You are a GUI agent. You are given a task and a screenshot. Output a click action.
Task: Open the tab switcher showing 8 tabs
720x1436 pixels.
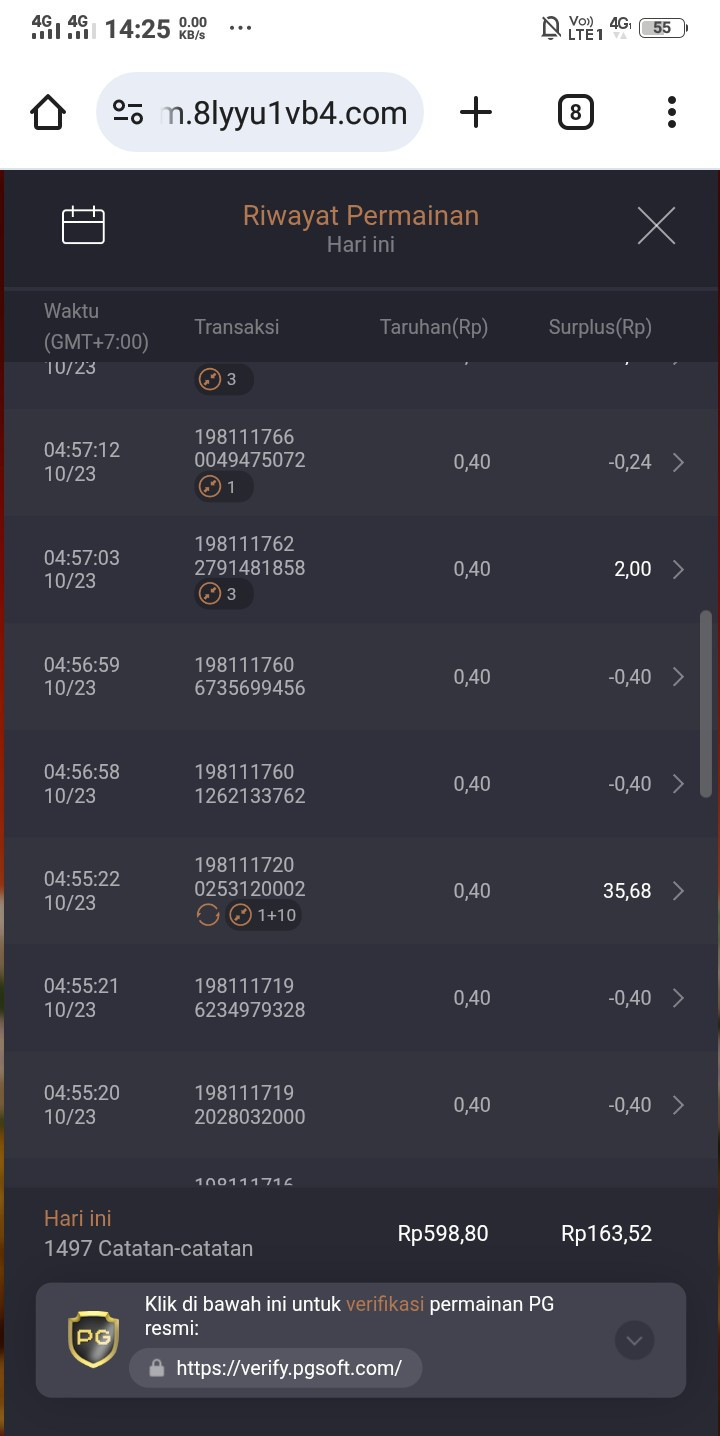pyautogui.click(x=575, y=112)
